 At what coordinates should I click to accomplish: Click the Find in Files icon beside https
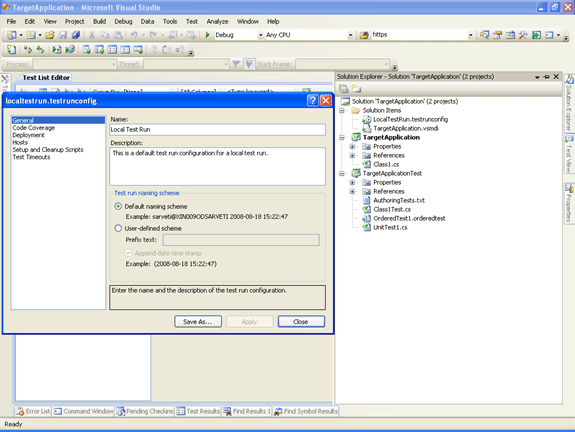(364, 35)
